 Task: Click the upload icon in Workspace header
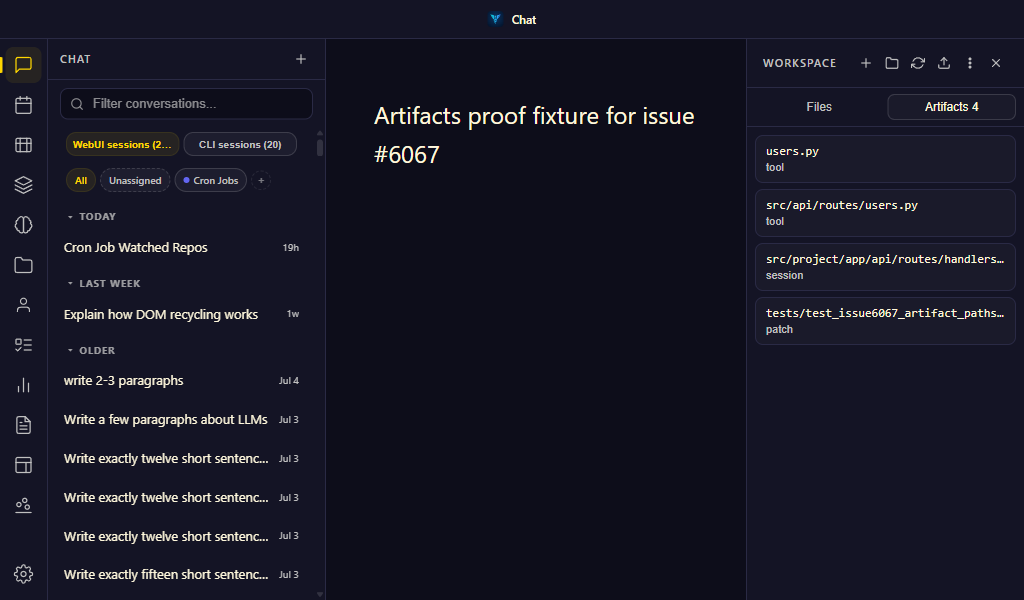coord(944,63)
